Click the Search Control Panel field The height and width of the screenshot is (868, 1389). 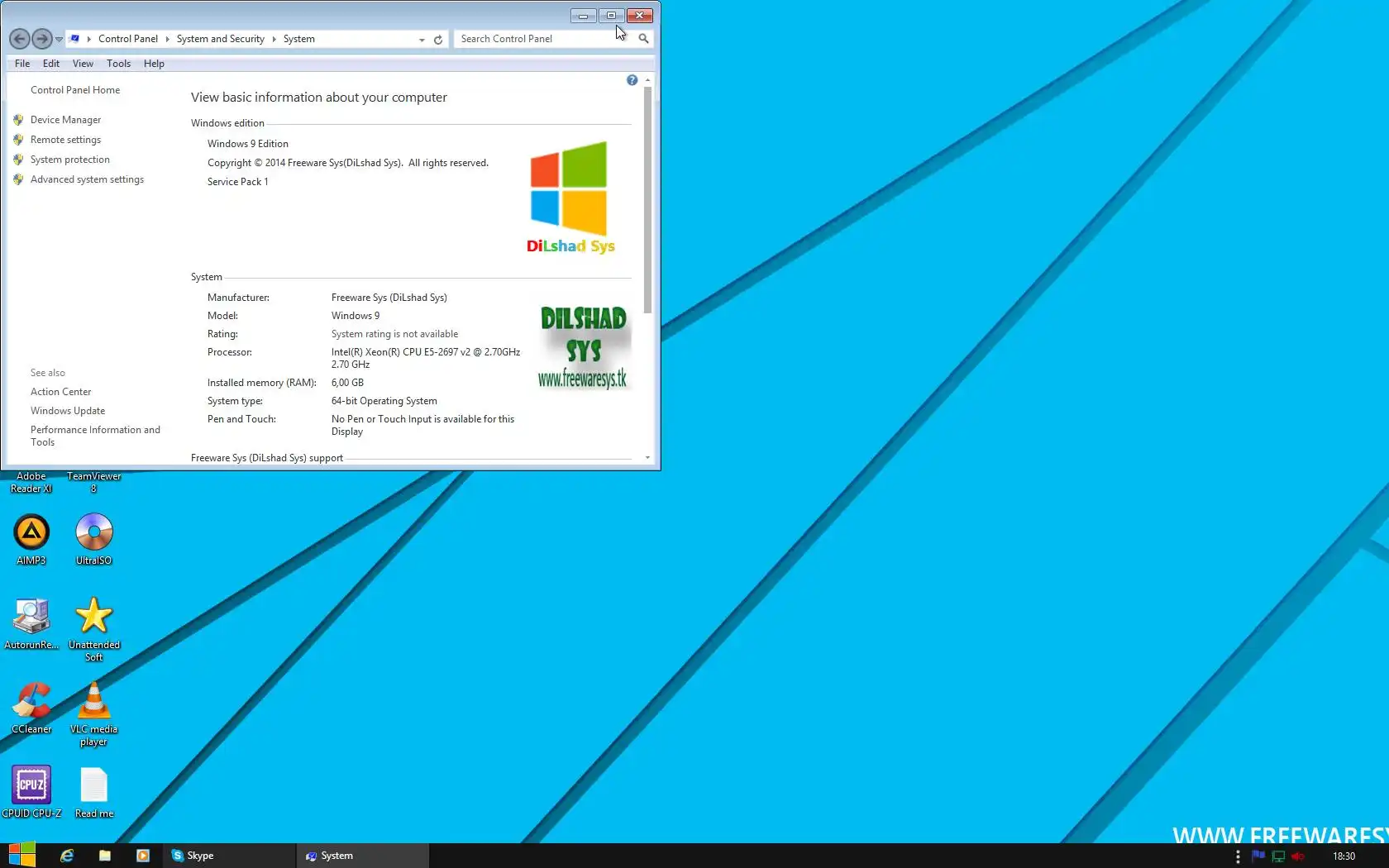(x=544, y=39)
